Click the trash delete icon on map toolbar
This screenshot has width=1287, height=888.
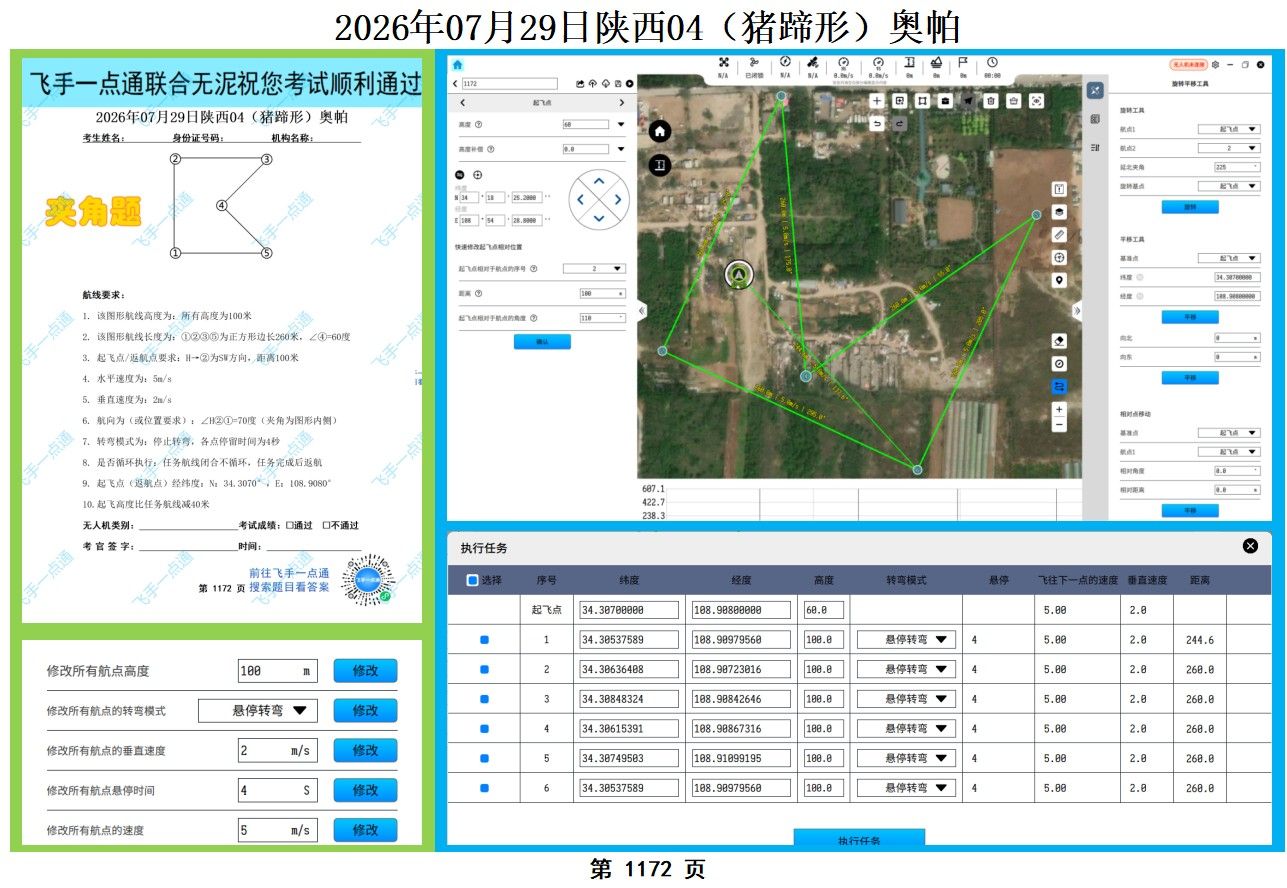coord(990,101)
